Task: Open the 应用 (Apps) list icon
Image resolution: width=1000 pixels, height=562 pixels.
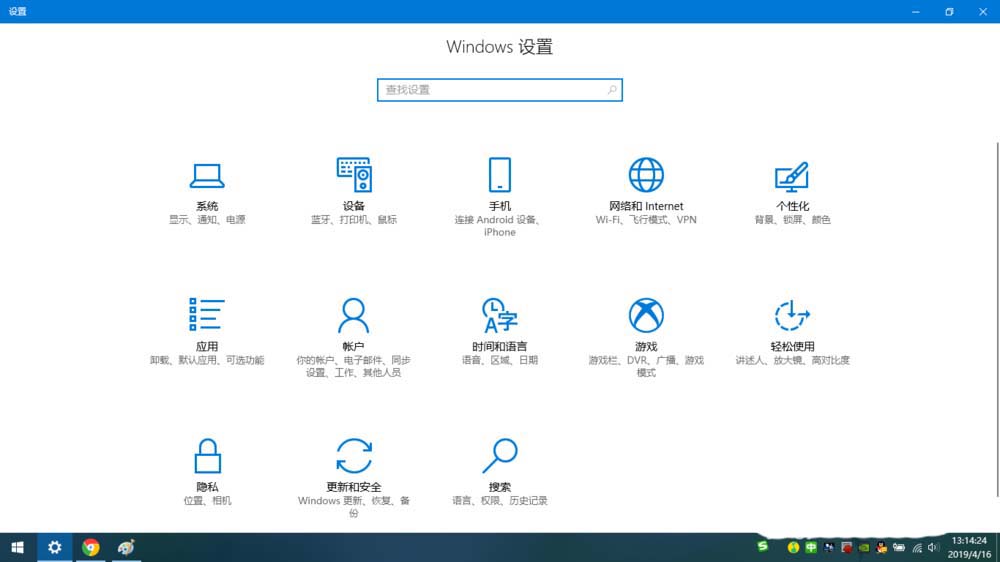Action: 207,314
